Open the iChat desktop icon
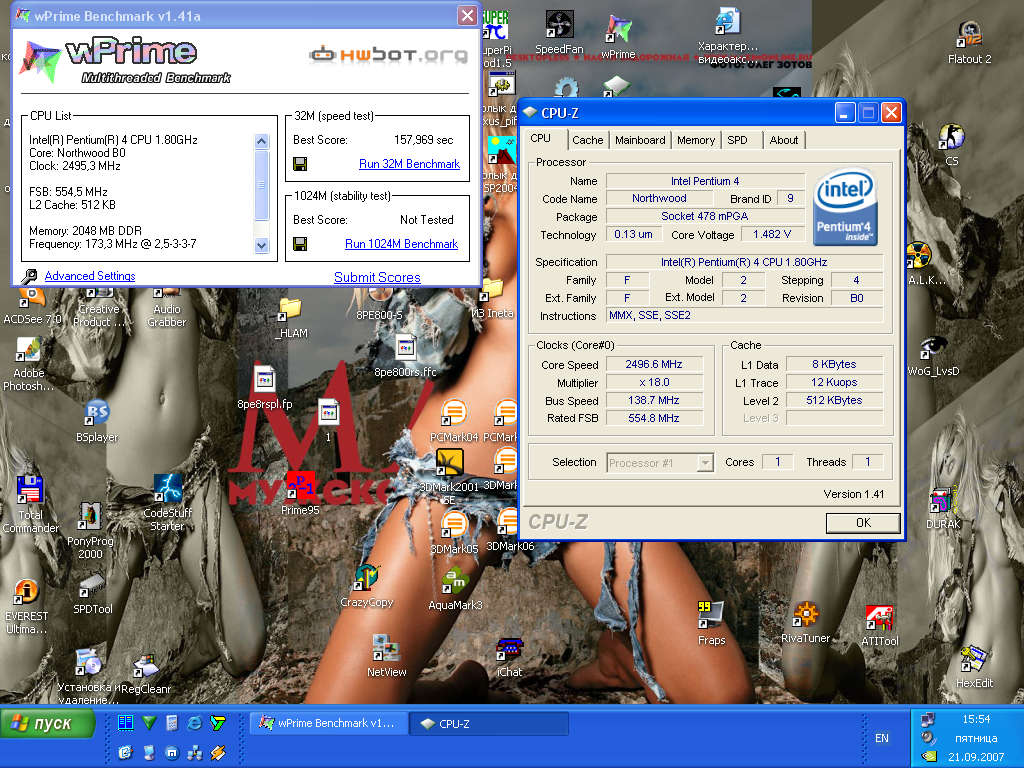 coord(509,656)
